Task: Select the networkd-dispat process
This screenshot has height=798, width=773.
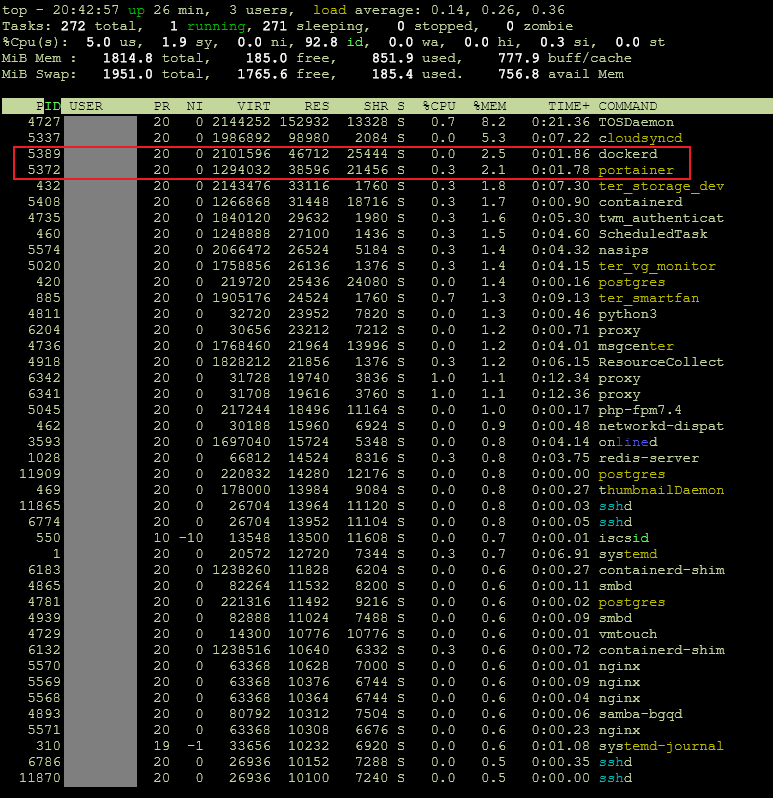Action: coord(661,426)
